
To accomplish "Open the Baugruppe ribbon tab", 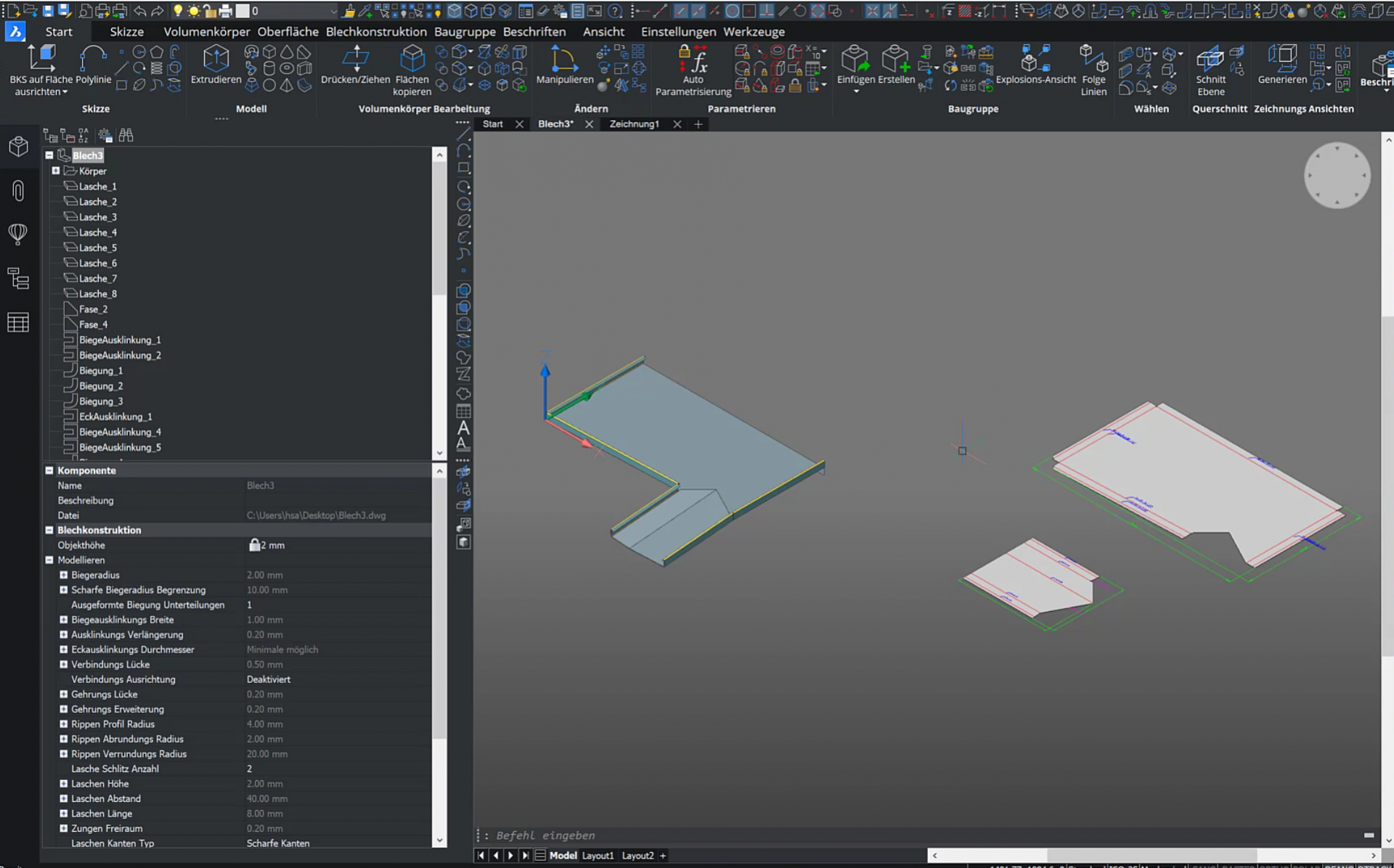I will point(465,32).
